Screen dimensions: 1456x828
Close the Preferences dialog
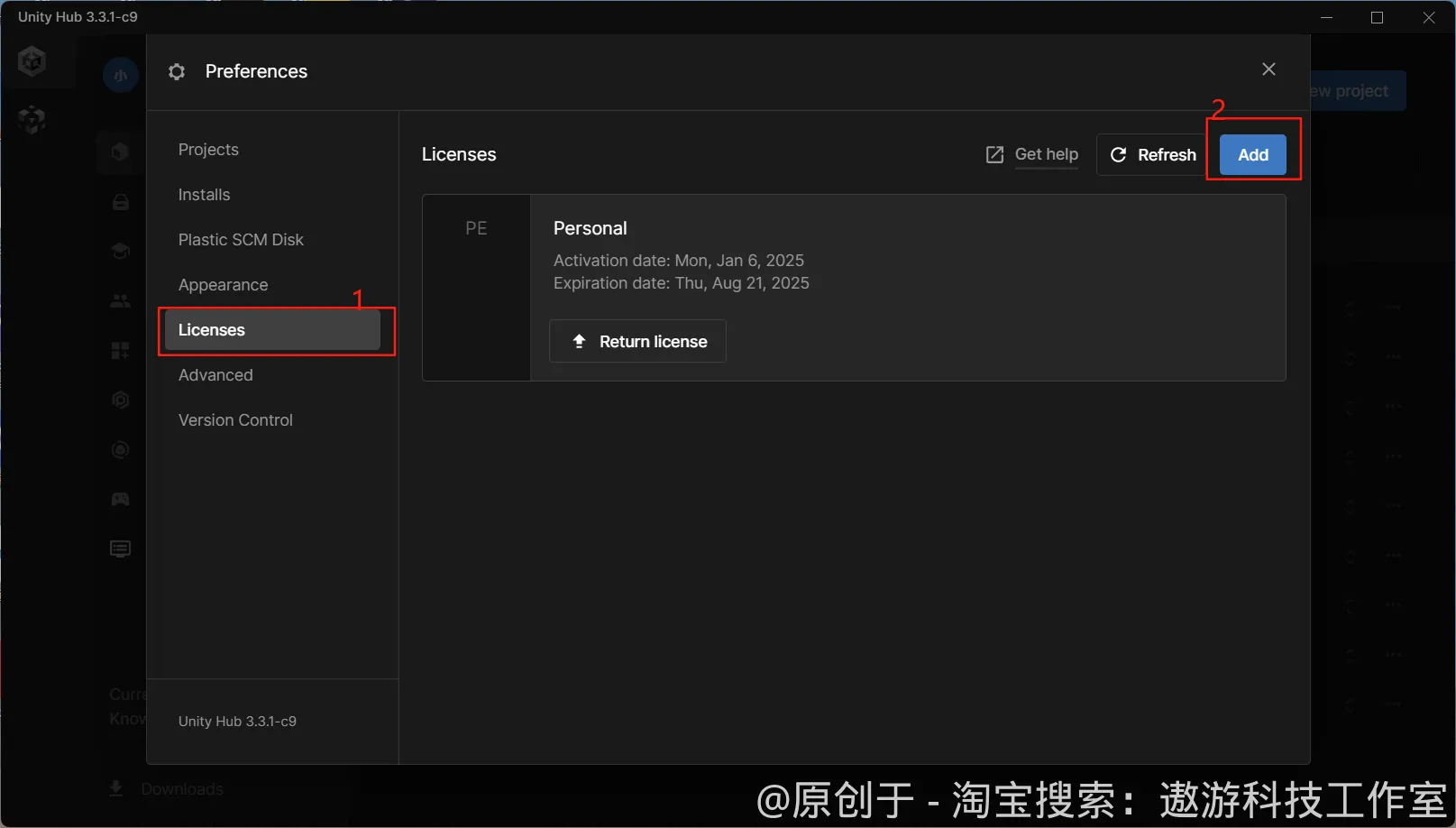click(x=1268, y=69)
